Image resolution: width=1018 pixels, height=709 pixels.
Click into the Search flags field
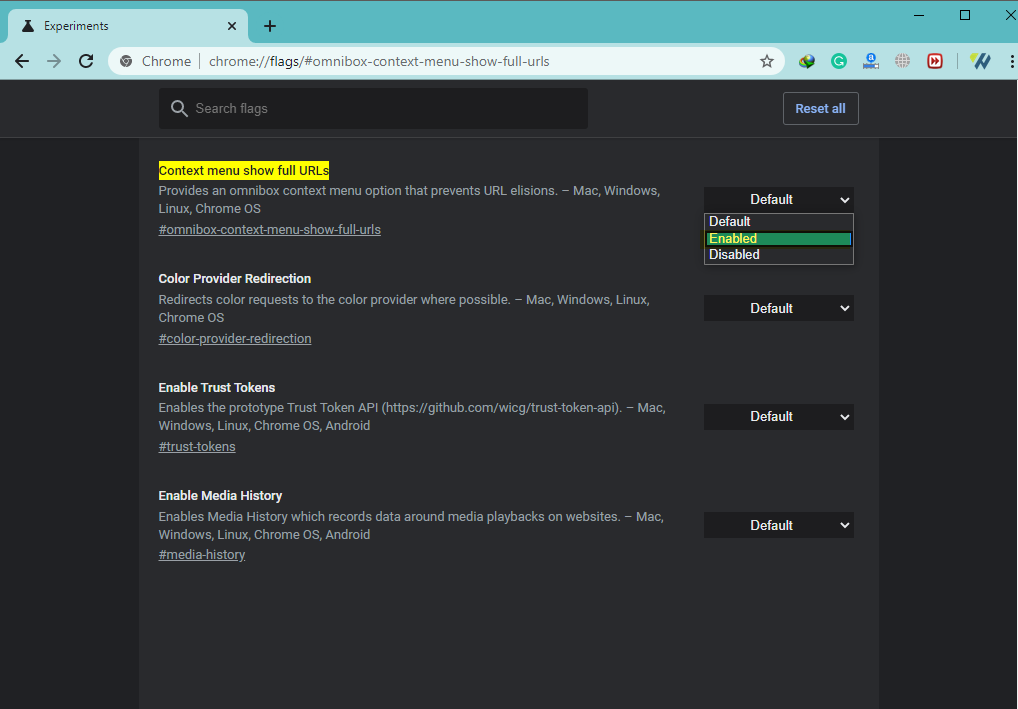click(373, 108)
